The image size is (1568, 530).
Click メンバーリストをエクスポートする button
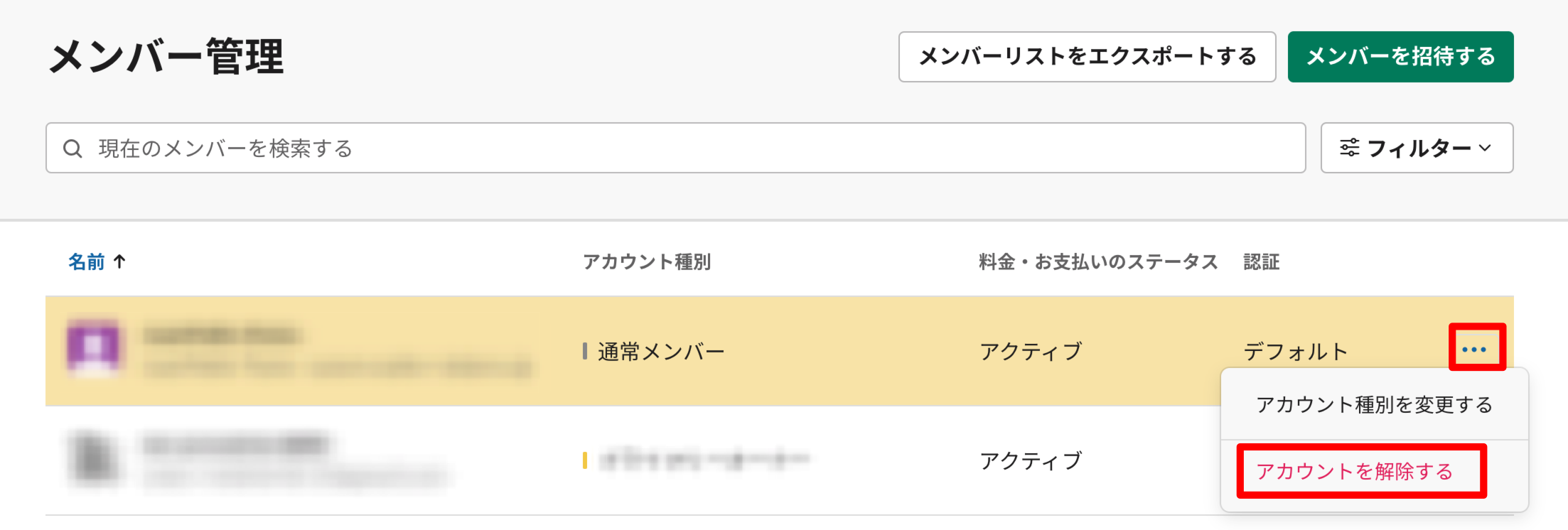tap(1087, 57)
